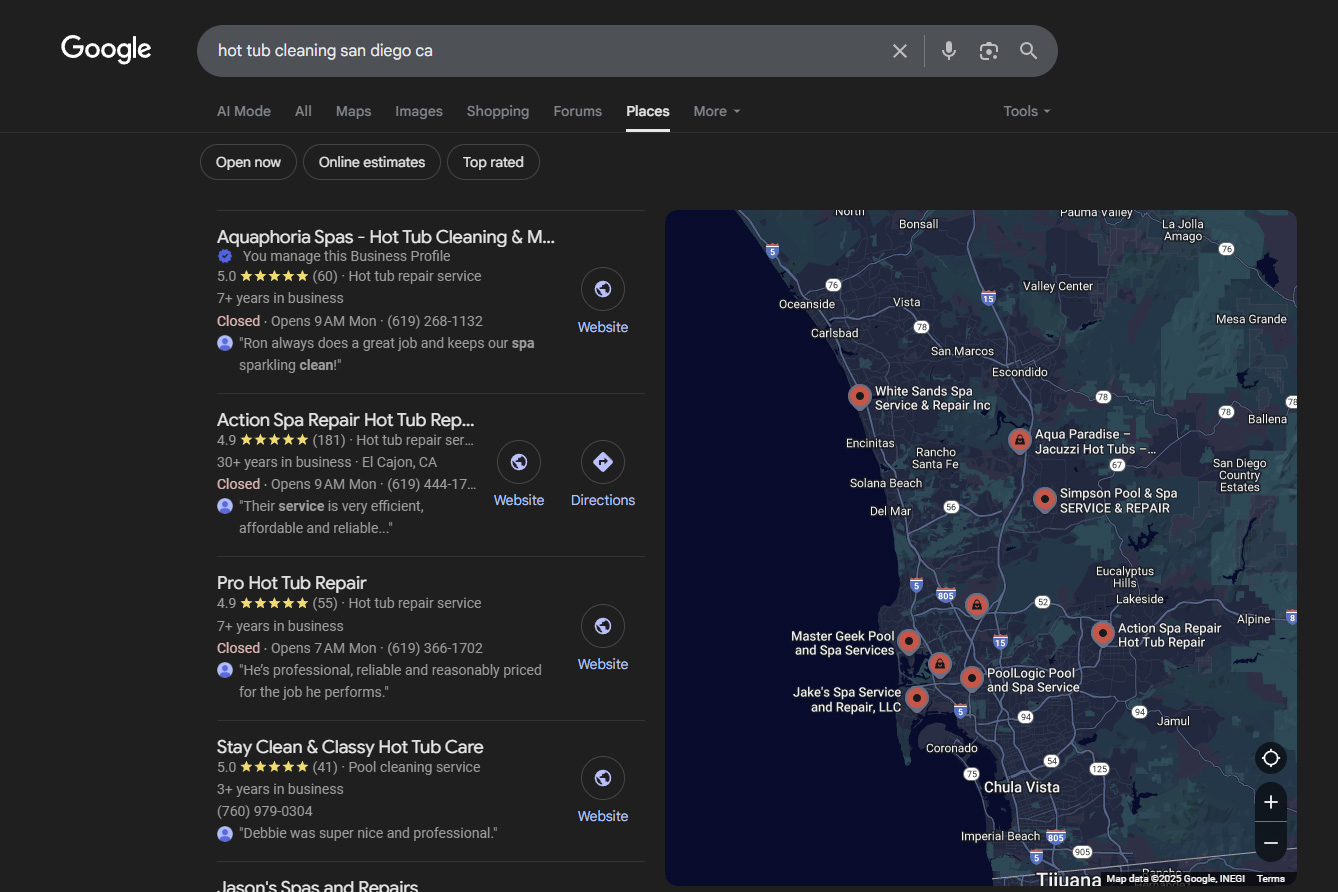Get directions to Action Spa Repair
1338x892 pixels.
(603, 462)
